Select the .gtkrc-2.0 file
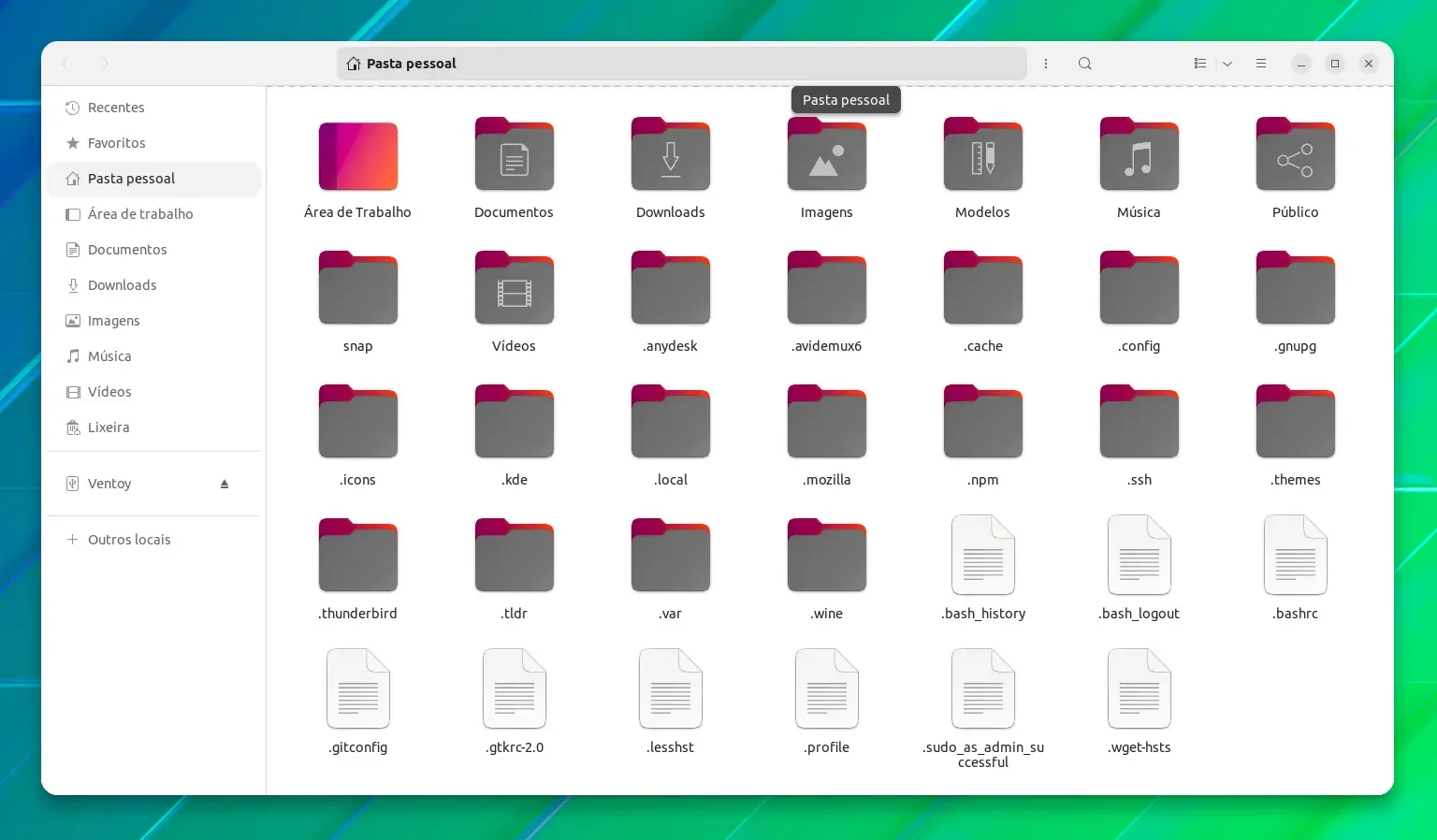Image resolution: width=1437 pixels, height=840 pixels. 515,688
